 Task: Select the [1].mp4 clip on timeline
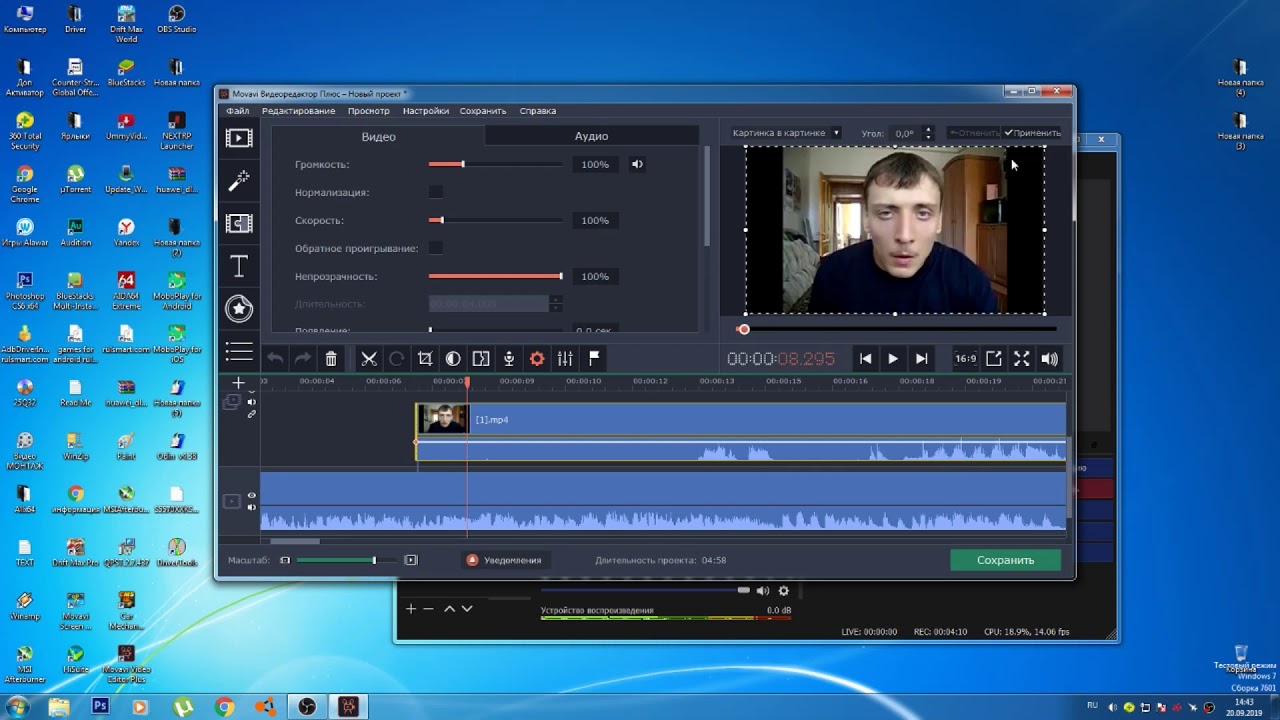741,432
